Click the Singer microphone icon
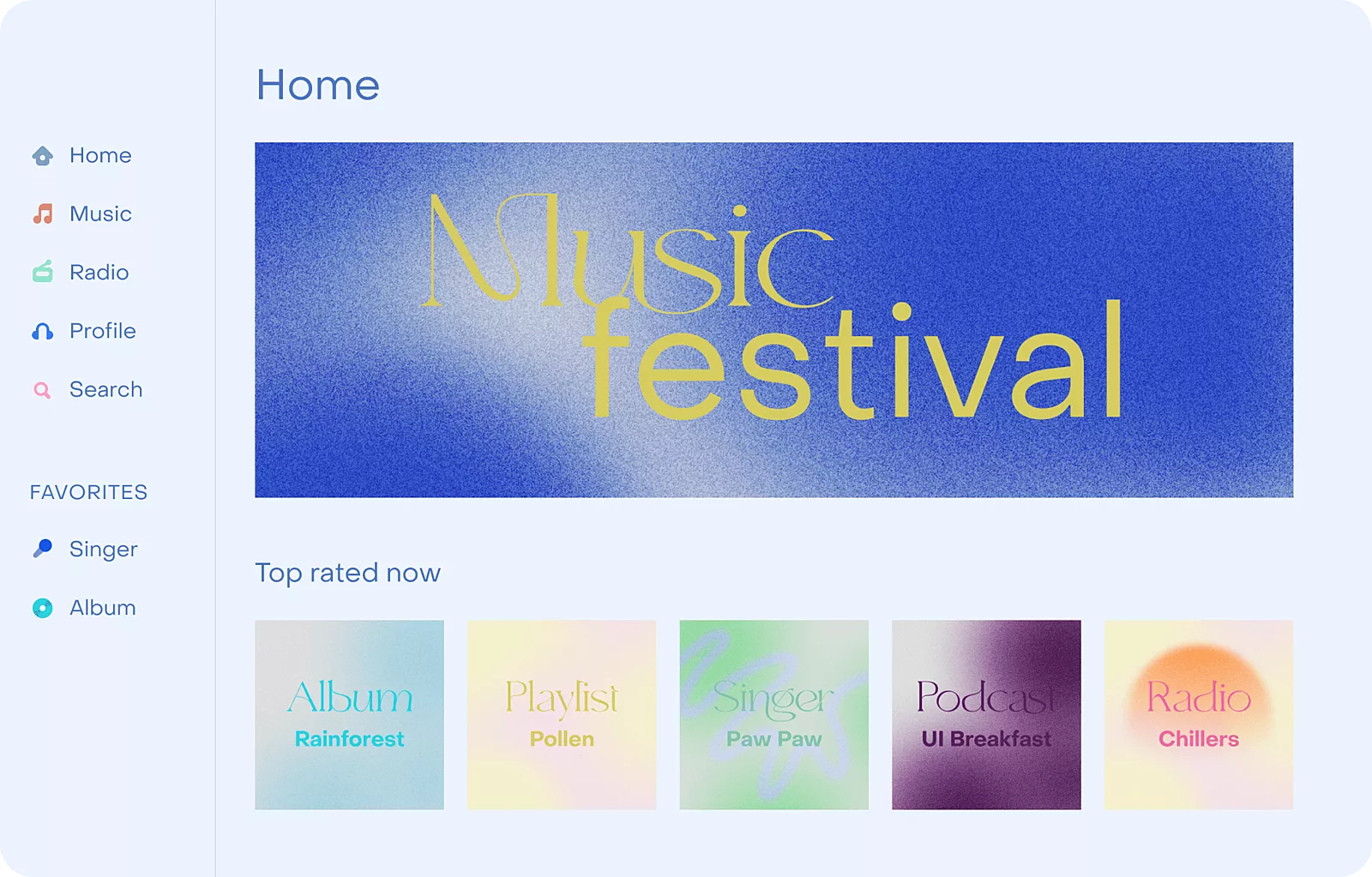Image resolution: width=1372 pixels, height=877 pixels. (42, 549)
